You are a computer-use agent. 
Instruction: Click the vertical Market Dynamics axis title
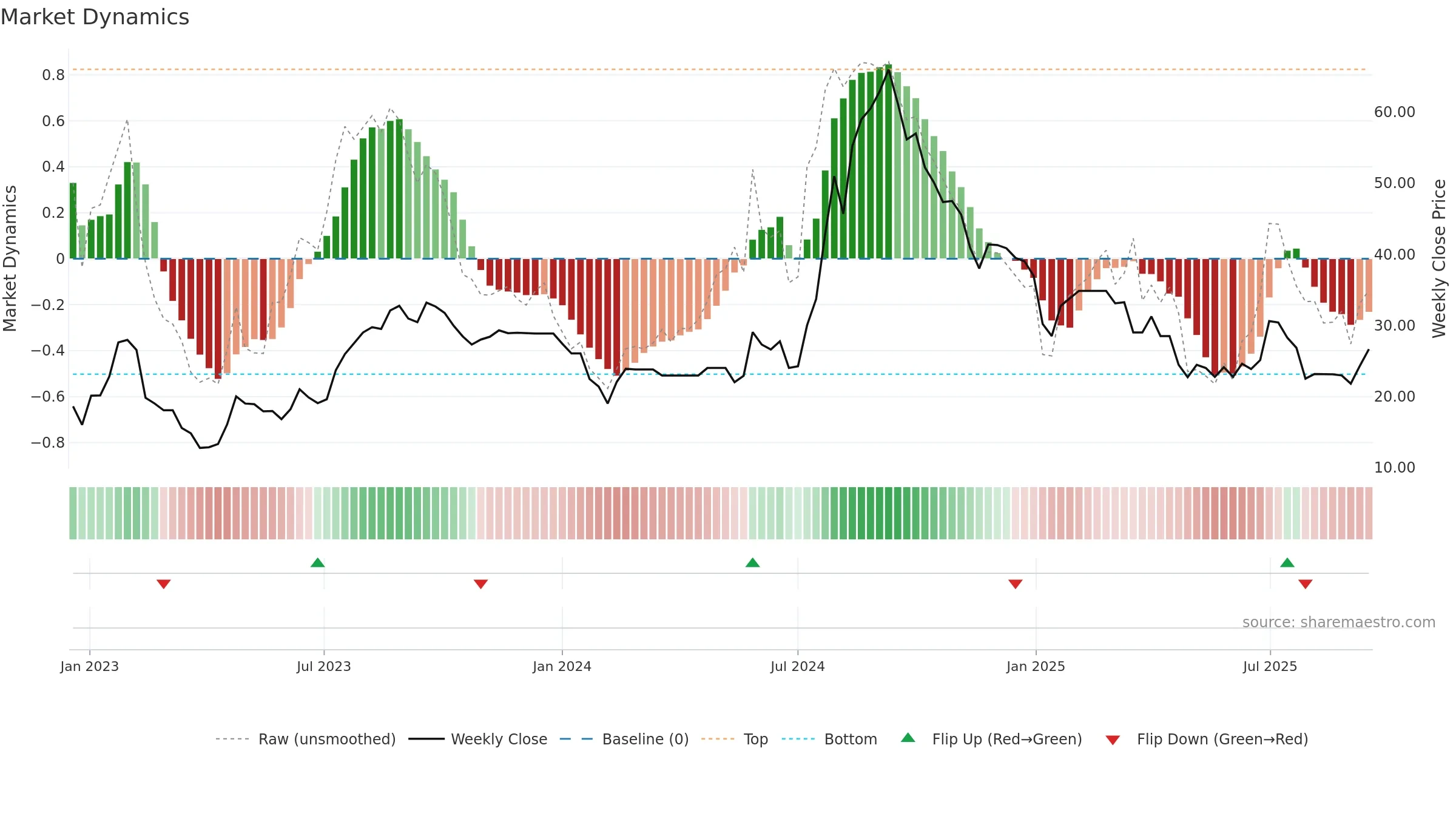[x=10, y=258]
